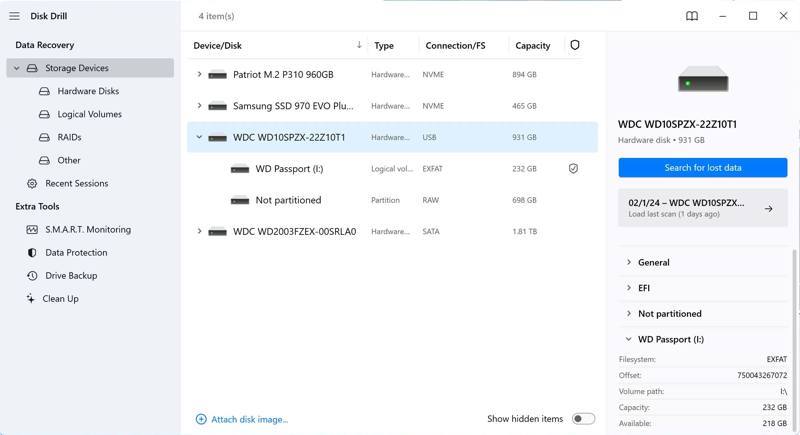Viewport: 800px width, 435px height.
Task: Expand the Samsung SSD 970 EVO row
Action: tap(199, 106)
